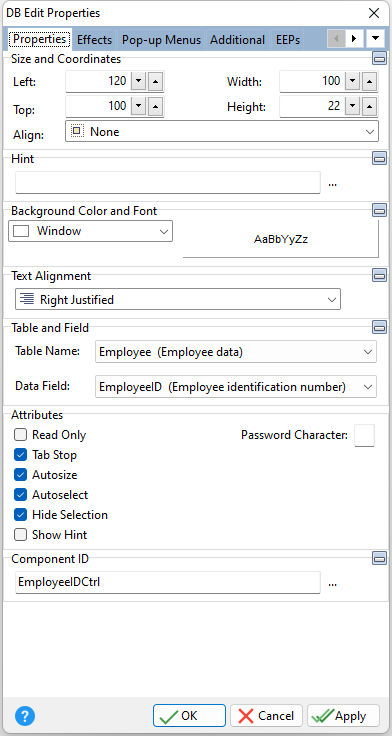The width and height of the screenshot is (392, 736).
Task: Collapse the Component ID section
Action: 379,559
